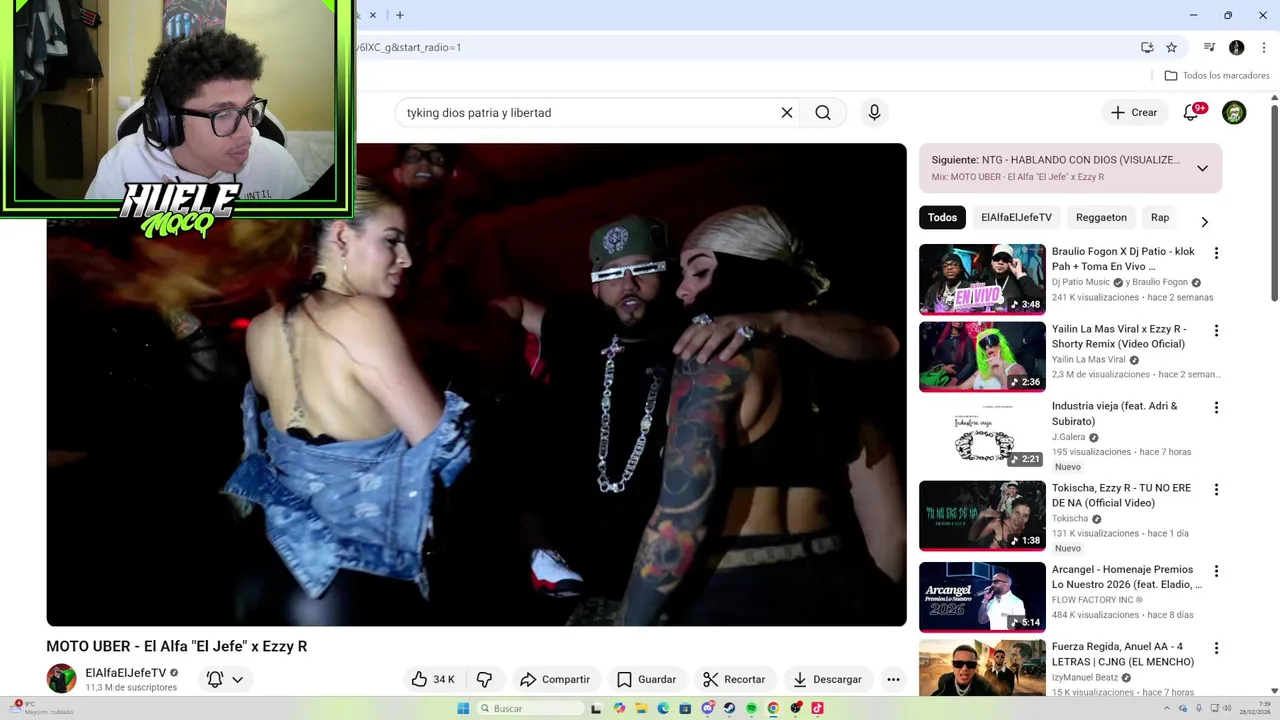This screenshot has height=720, width=1280.
Task: Download the video with Descargar
Action: click(x=827, y=679)
